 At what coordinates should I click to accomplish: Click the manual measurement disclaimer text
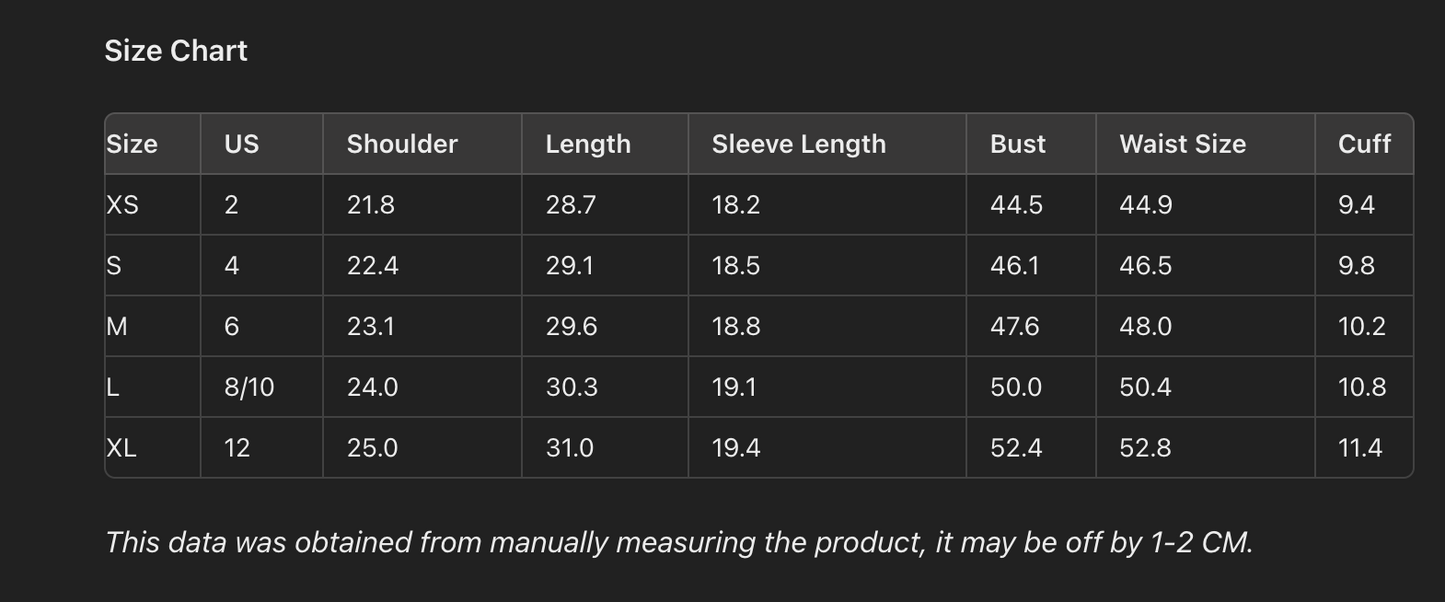[x=679, y=542]
